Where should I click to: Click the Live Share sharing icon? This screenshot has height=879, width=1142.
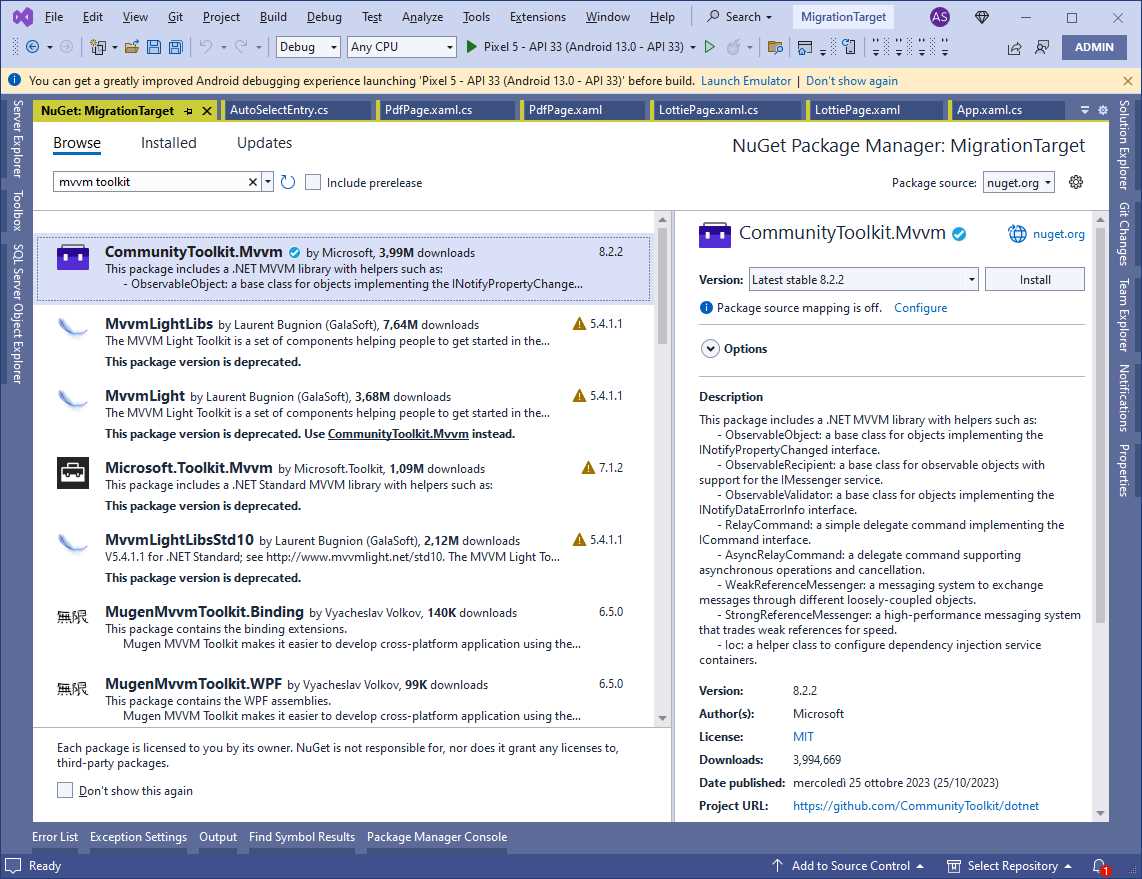[1013, 47]
